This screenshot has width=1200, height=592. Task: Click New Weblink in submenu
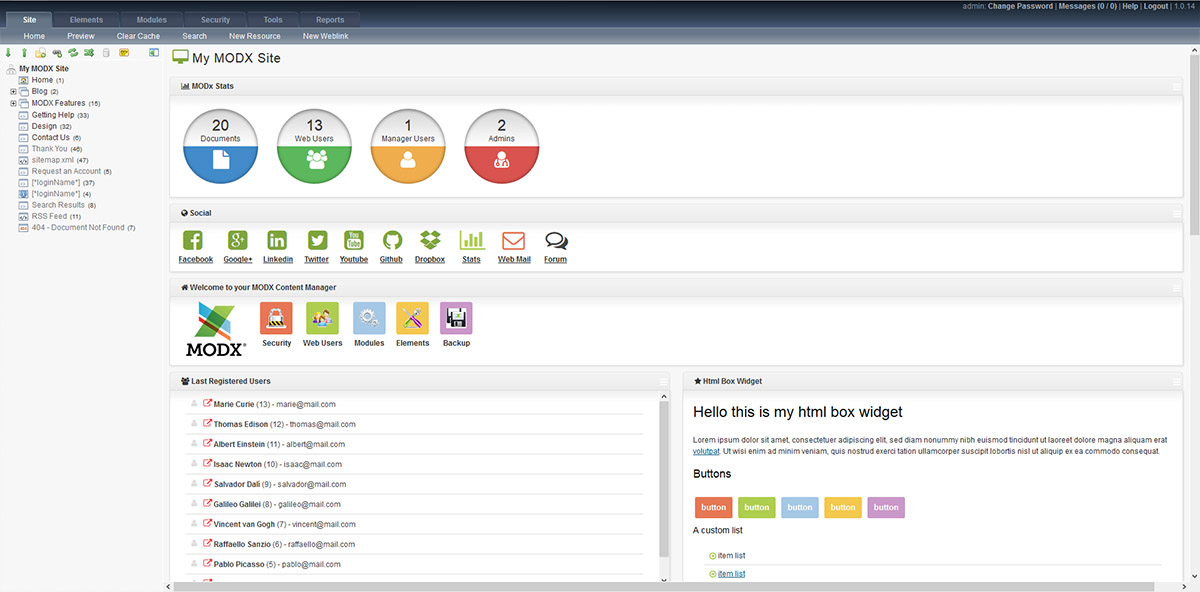tap(326, 36)
